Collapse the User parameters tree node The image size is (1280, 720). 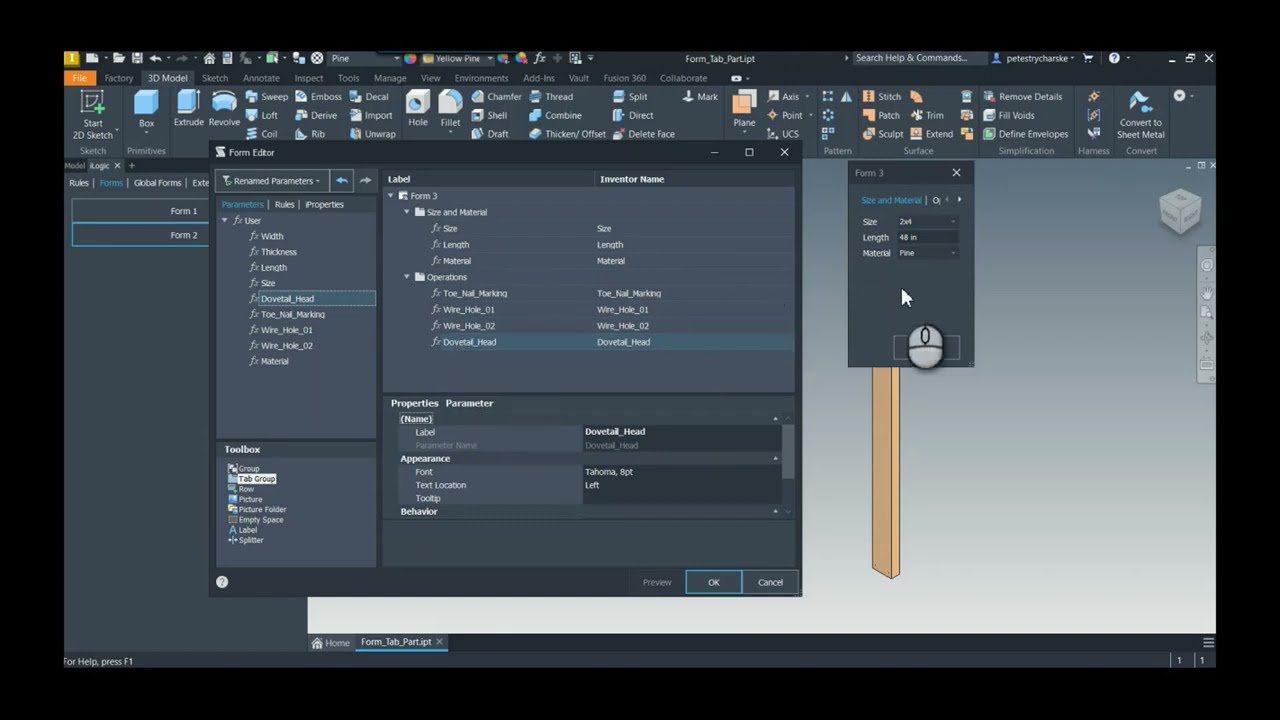225,220
